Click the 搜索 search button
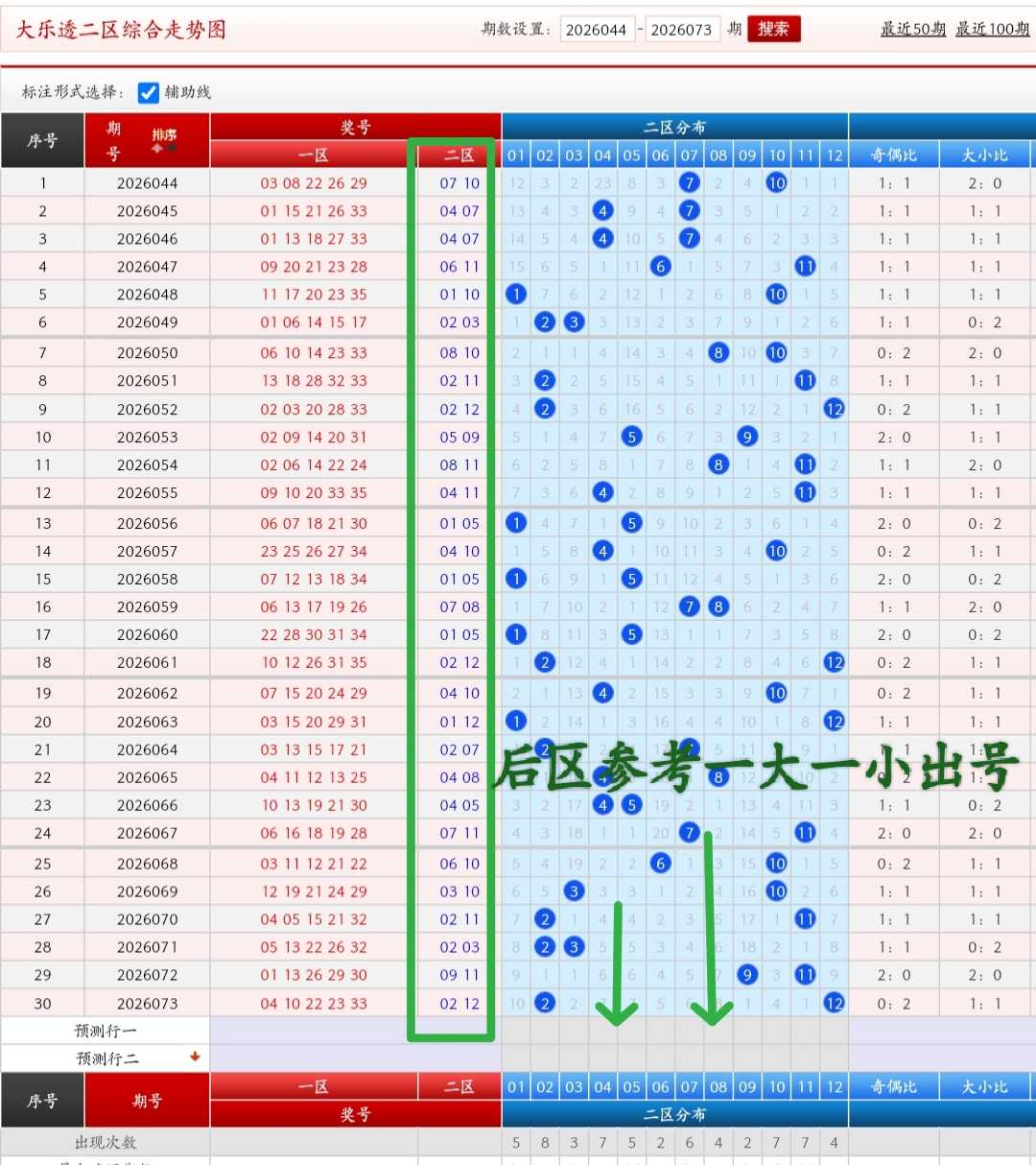The width and height of the screenshot is (1036, 1165). [x=773, y=29]
